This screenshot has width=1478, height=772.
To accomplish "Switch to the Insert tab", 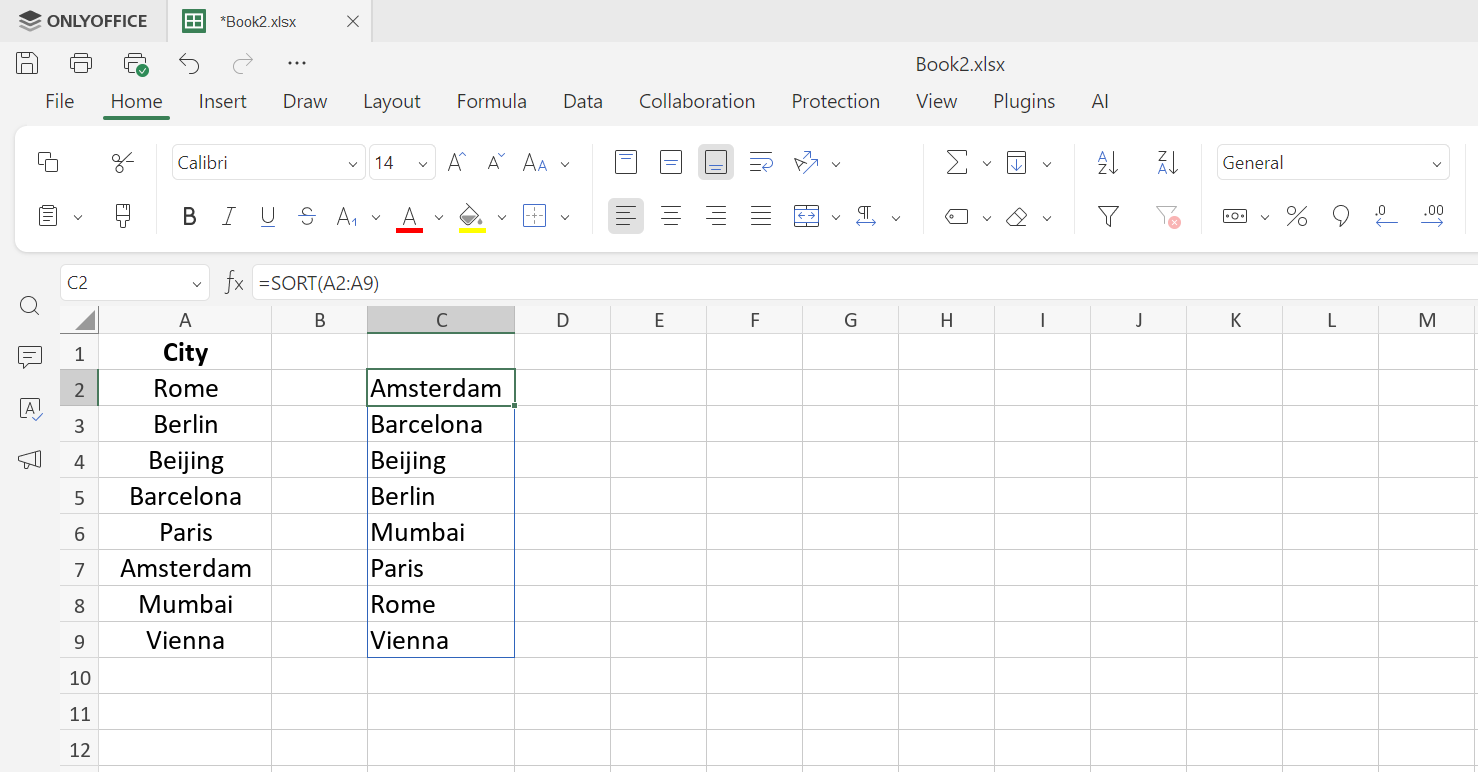I will pos(222,101).
